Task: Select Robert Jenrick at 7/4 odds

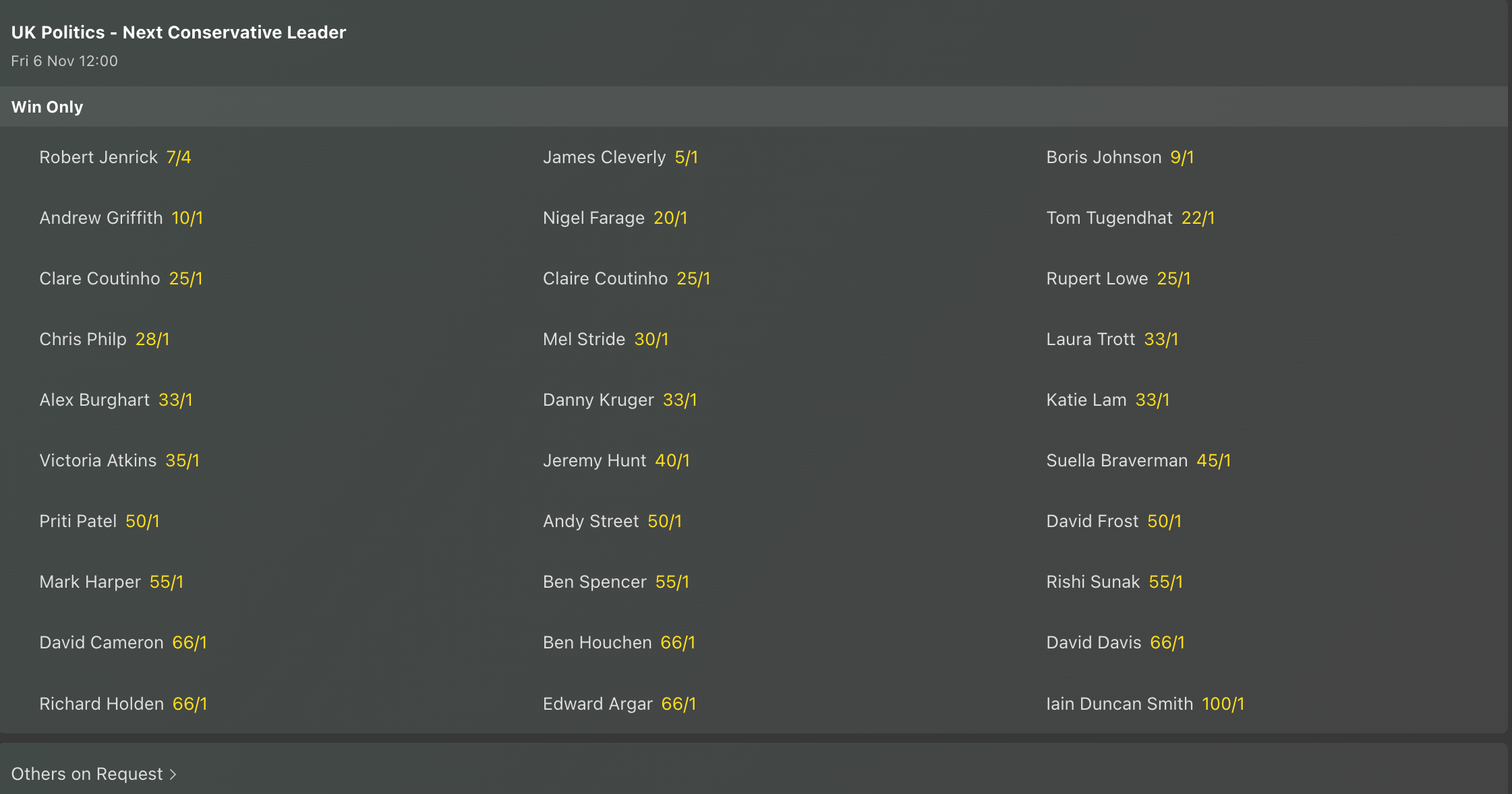Action: [178, 158]
